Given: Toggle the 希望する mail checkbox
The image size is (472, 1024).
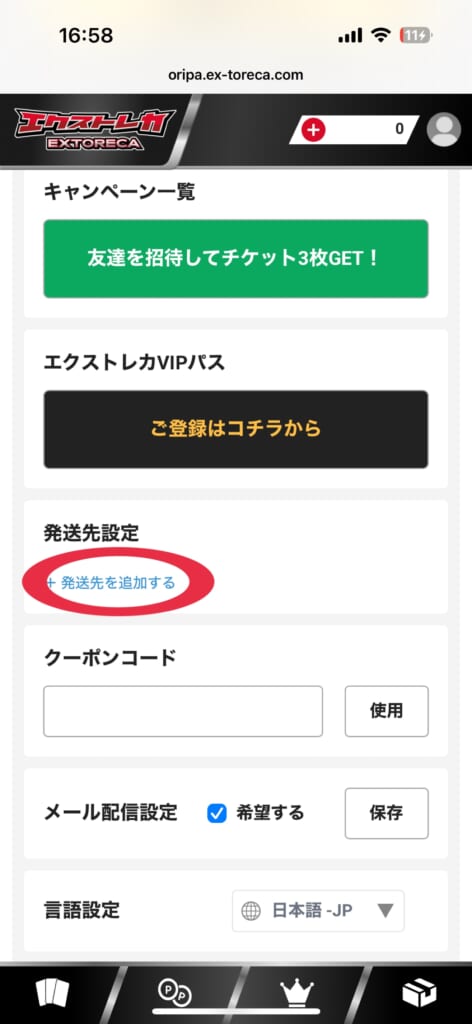Looking at the screenshot, I should 217,813.
